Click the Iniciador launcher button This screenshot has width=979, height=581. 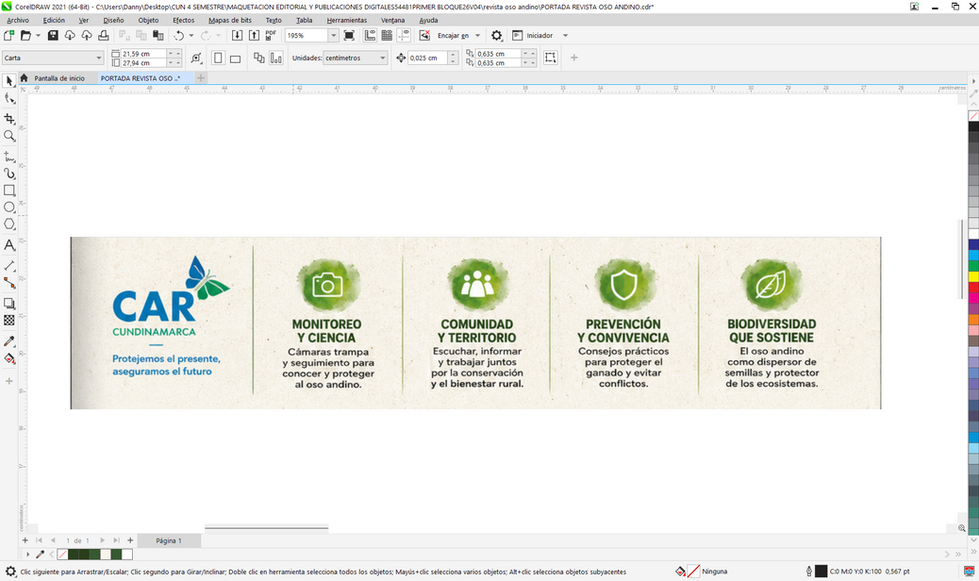pyautogui.click(x=539, y=36)
